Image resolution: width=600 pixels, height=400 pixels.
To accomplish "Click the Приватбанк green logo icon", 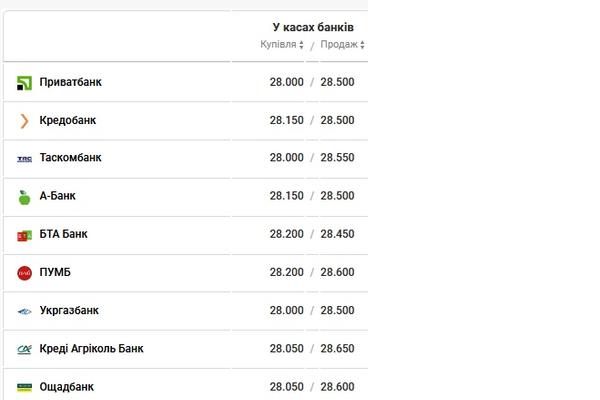I will (x=24, y=83).
